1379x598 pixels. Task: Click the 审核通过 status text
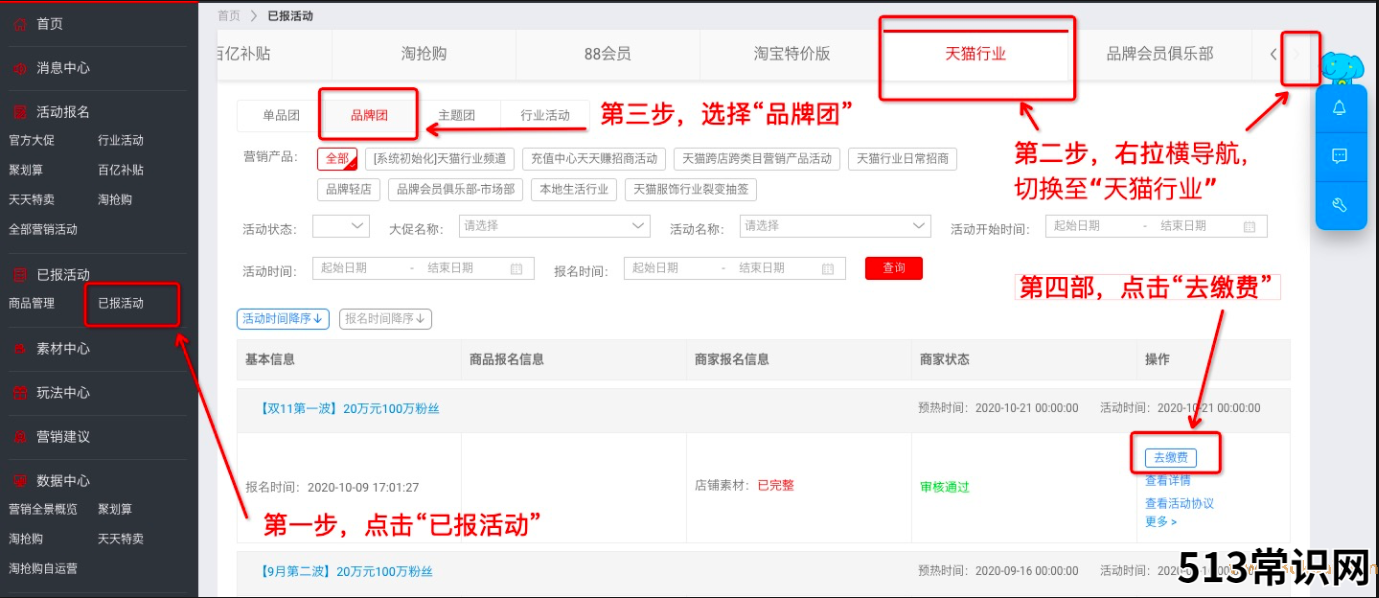[x=945, y=487]
